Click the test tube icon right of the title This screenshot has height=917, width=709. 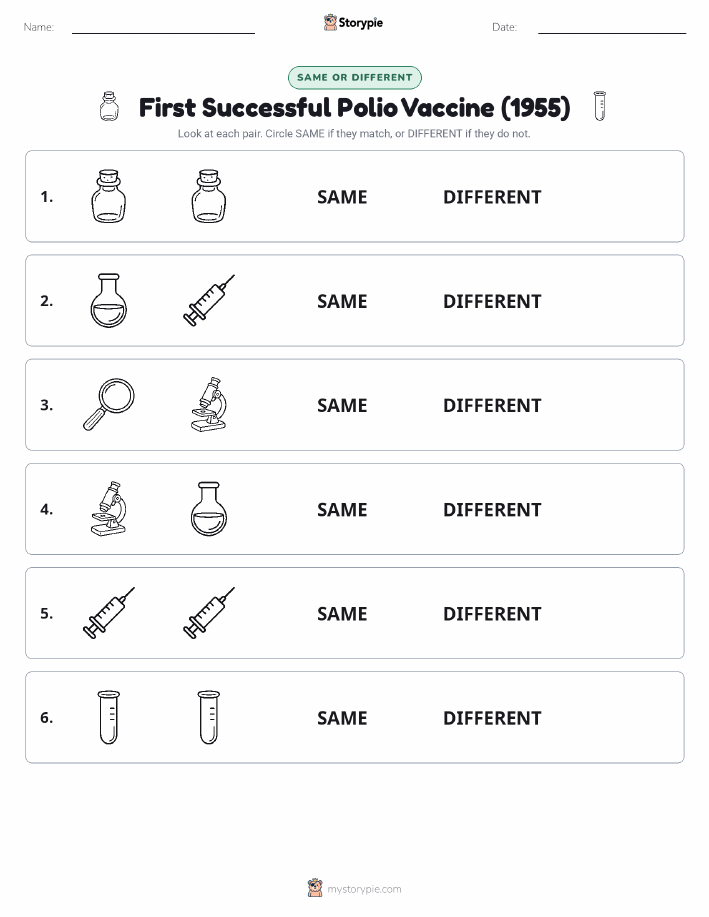pyautogui.click(x=600, y=106)
